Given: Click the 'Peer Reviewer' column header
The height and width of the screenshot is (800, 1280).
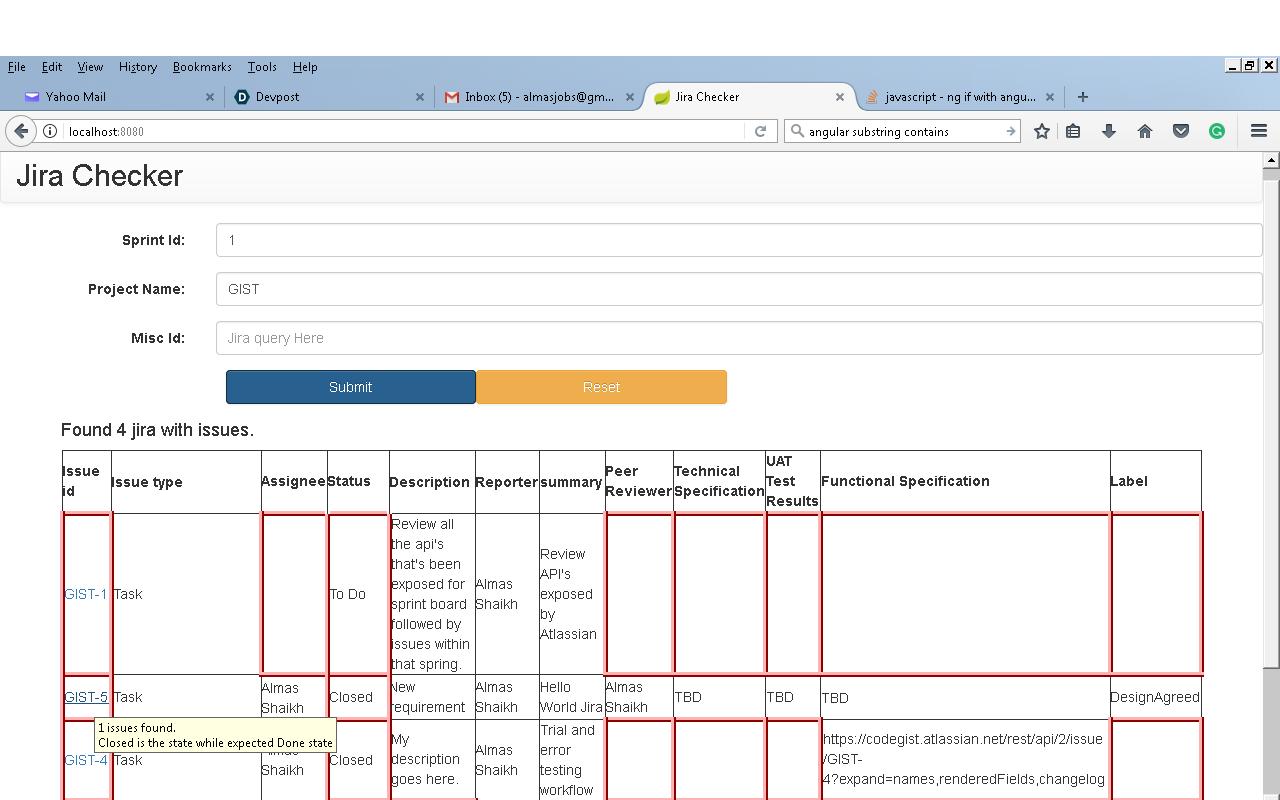Looking at the screenshot, I should 638,481.
